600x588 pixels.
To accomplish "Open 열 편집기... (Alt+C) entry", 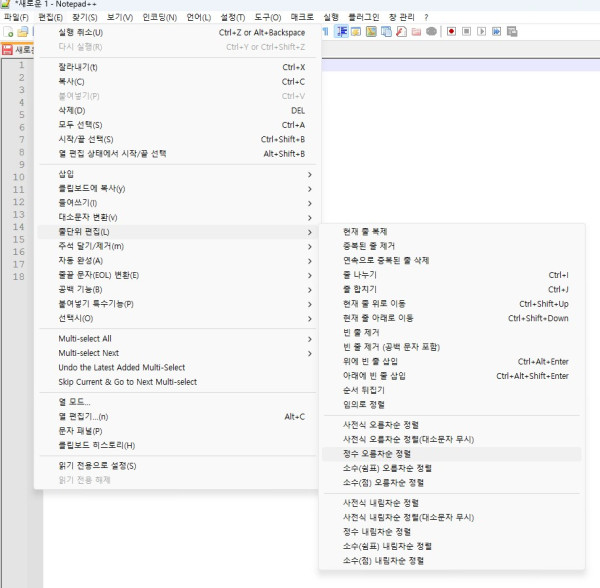I will point(177,417).
